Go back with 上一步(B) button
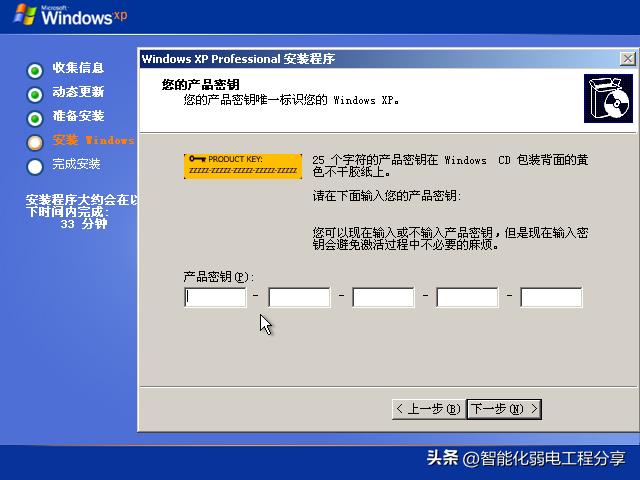The width and height of the screenshot is (640, 480). (429, 409)
